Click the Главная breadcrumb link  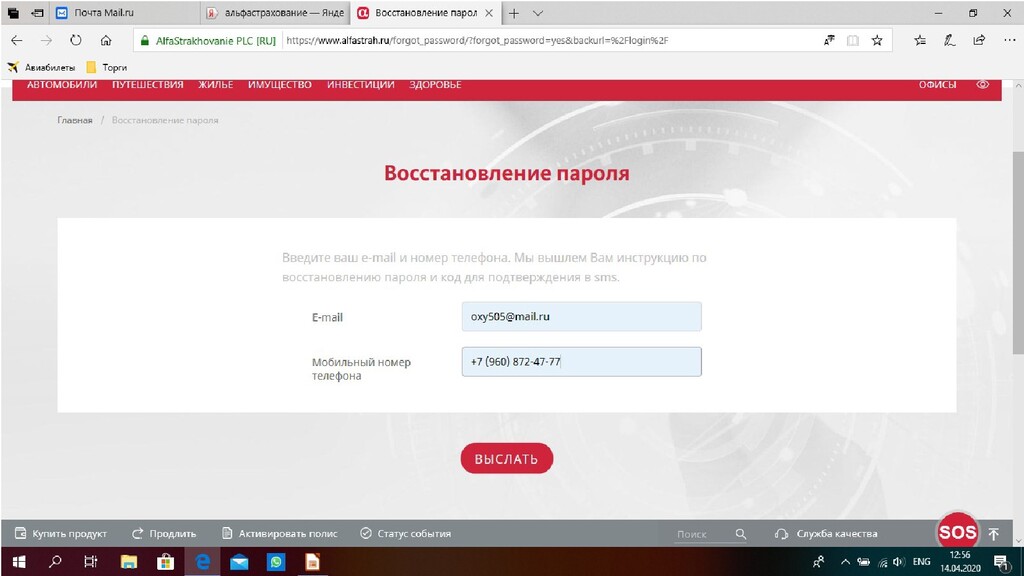pyautogui.click(x=74, y=120)
